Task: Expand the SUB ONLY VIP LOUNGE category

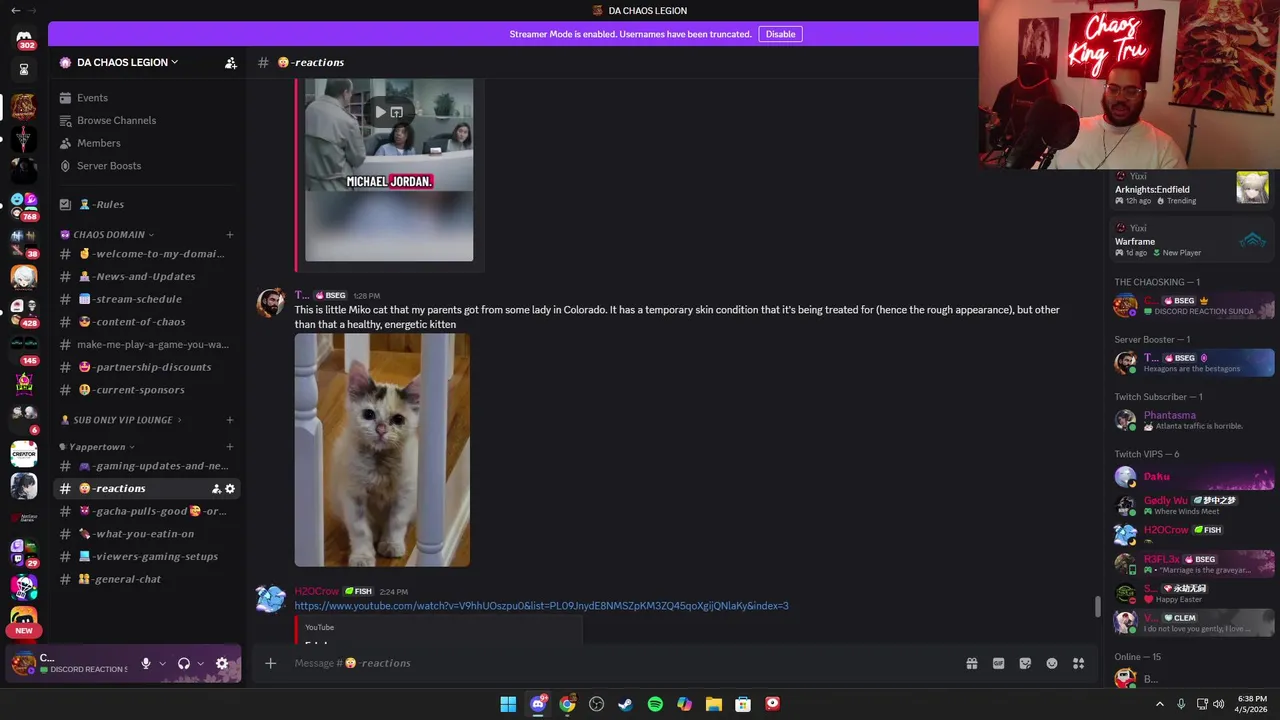Action: (x=122, y=420)
